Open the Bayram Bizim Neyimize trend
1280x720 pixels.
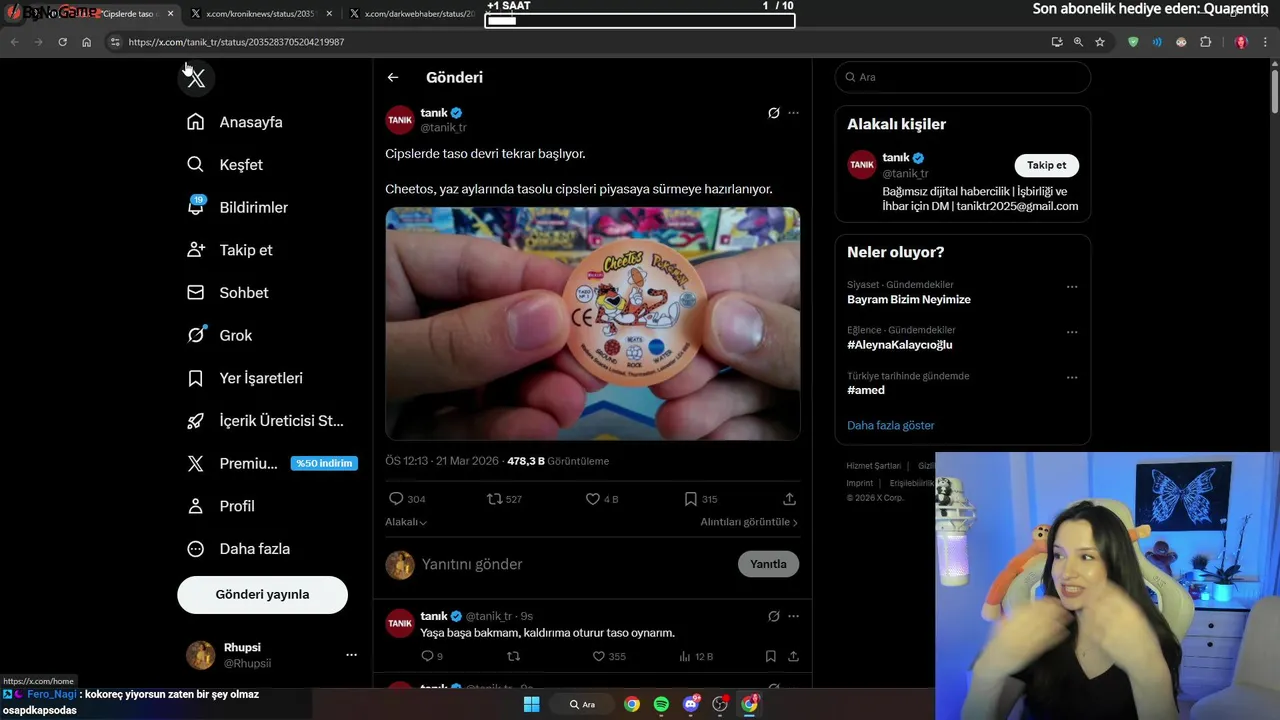coord(909,299)
